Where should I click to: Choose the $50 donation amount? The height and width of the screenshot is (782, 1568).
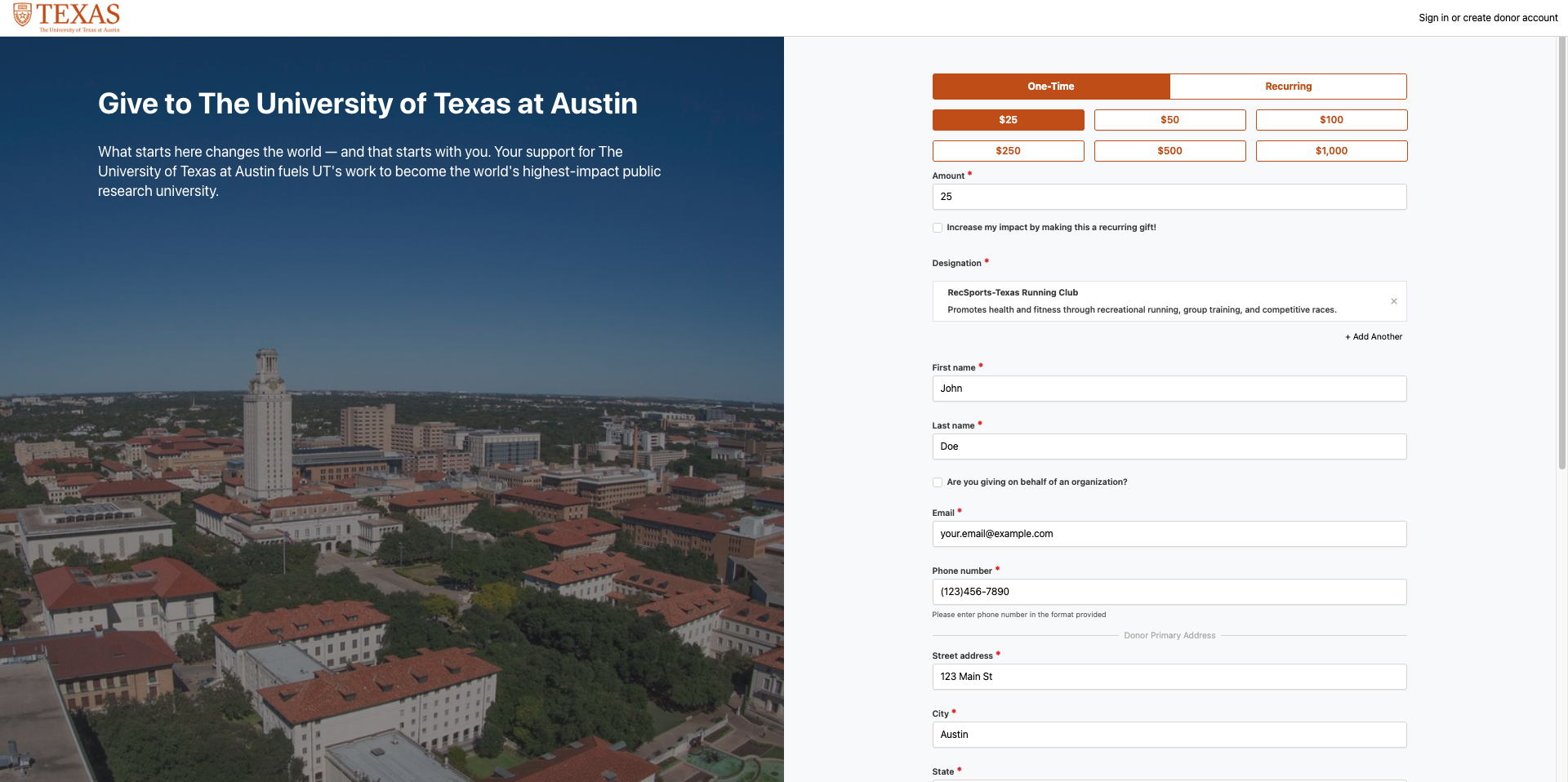[1169, 120]
